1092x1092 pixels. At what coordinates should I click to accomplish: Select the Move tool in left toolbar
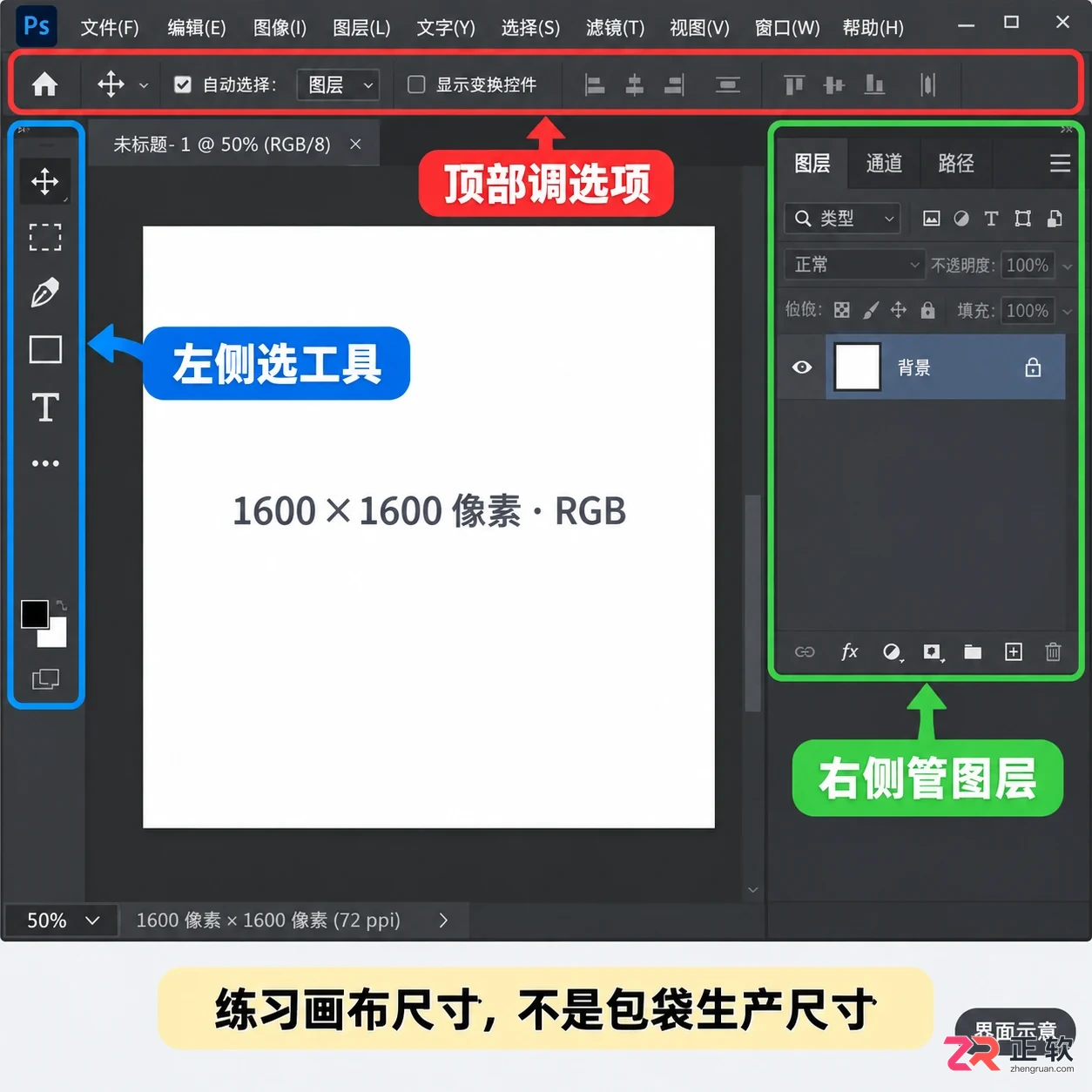point(45,182)
